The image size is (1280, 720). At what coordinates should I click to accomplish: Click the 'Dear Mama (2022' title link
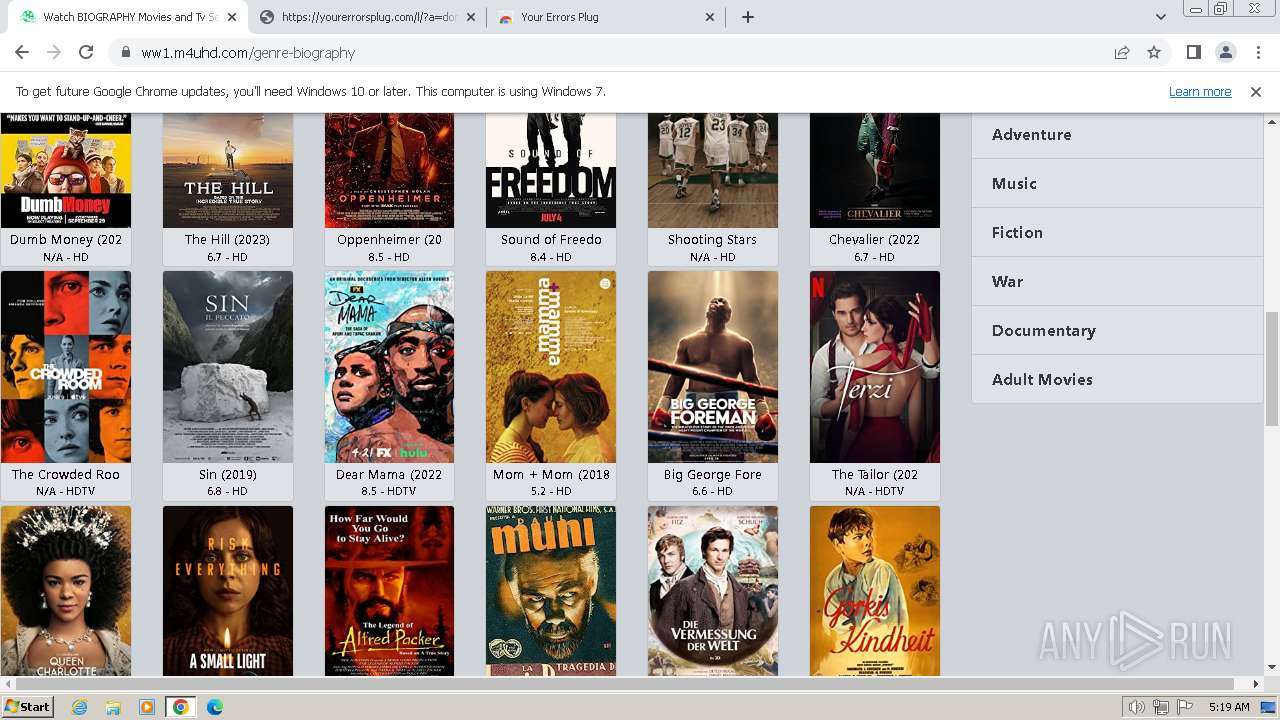coord(389,475)
